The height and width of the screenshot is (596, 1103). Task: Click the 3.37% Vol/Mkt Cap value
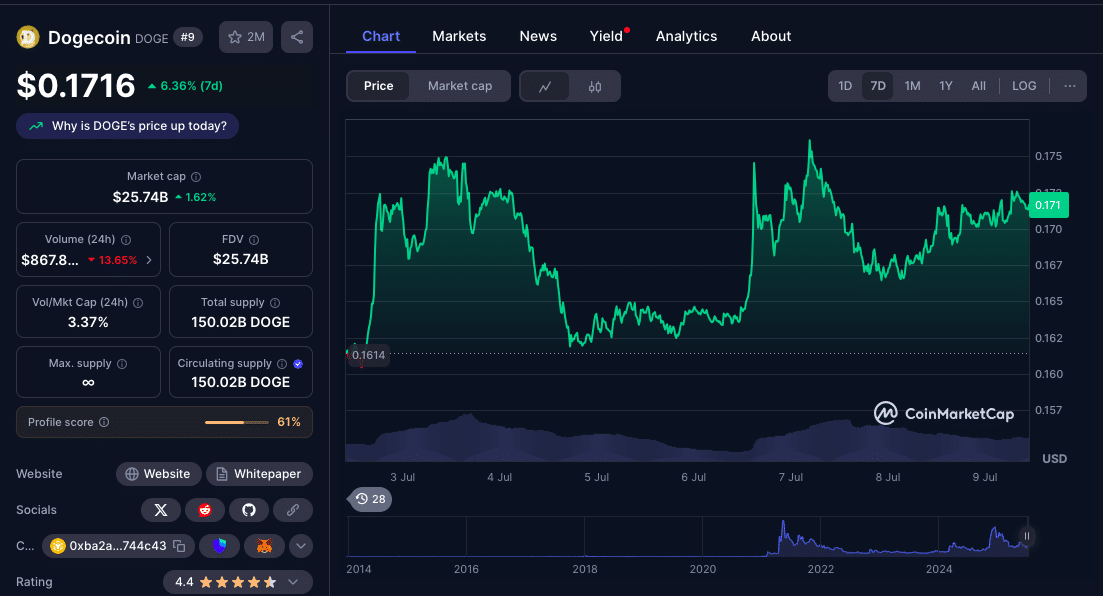point(88,322)
